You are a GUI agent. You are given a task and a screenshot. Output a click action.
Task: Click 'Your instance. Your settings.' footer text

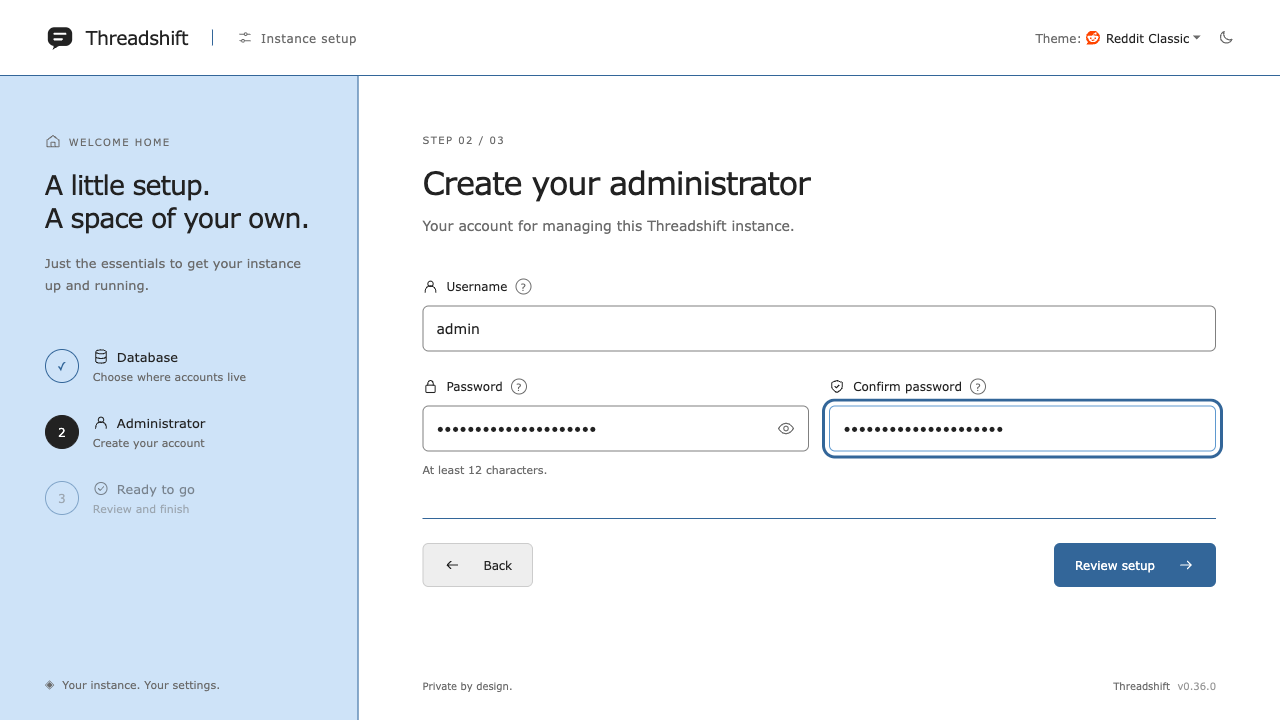coord(141,685)
